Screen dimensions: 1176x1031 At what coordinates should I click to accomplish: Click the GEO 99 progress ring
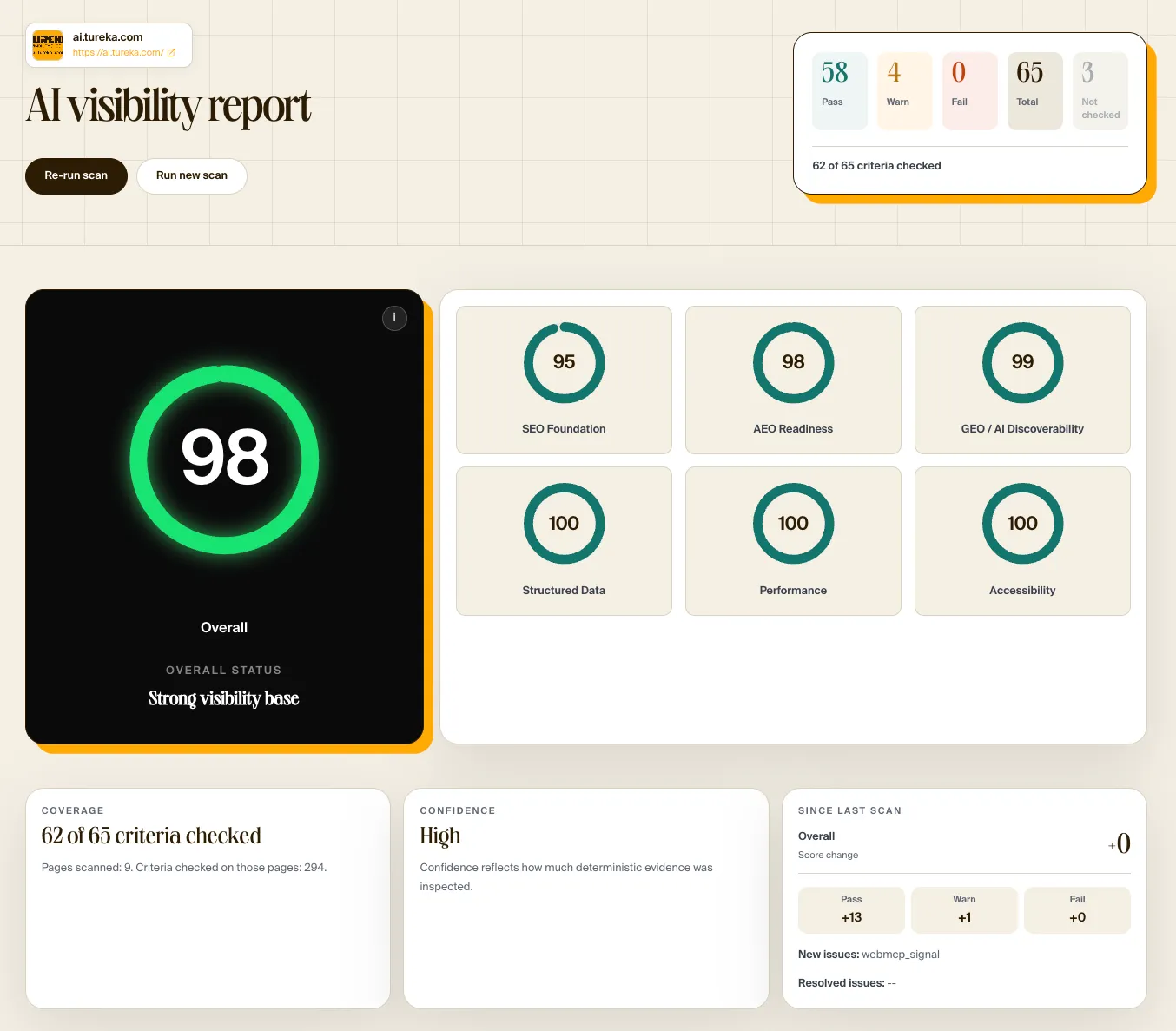[1022, 362]
